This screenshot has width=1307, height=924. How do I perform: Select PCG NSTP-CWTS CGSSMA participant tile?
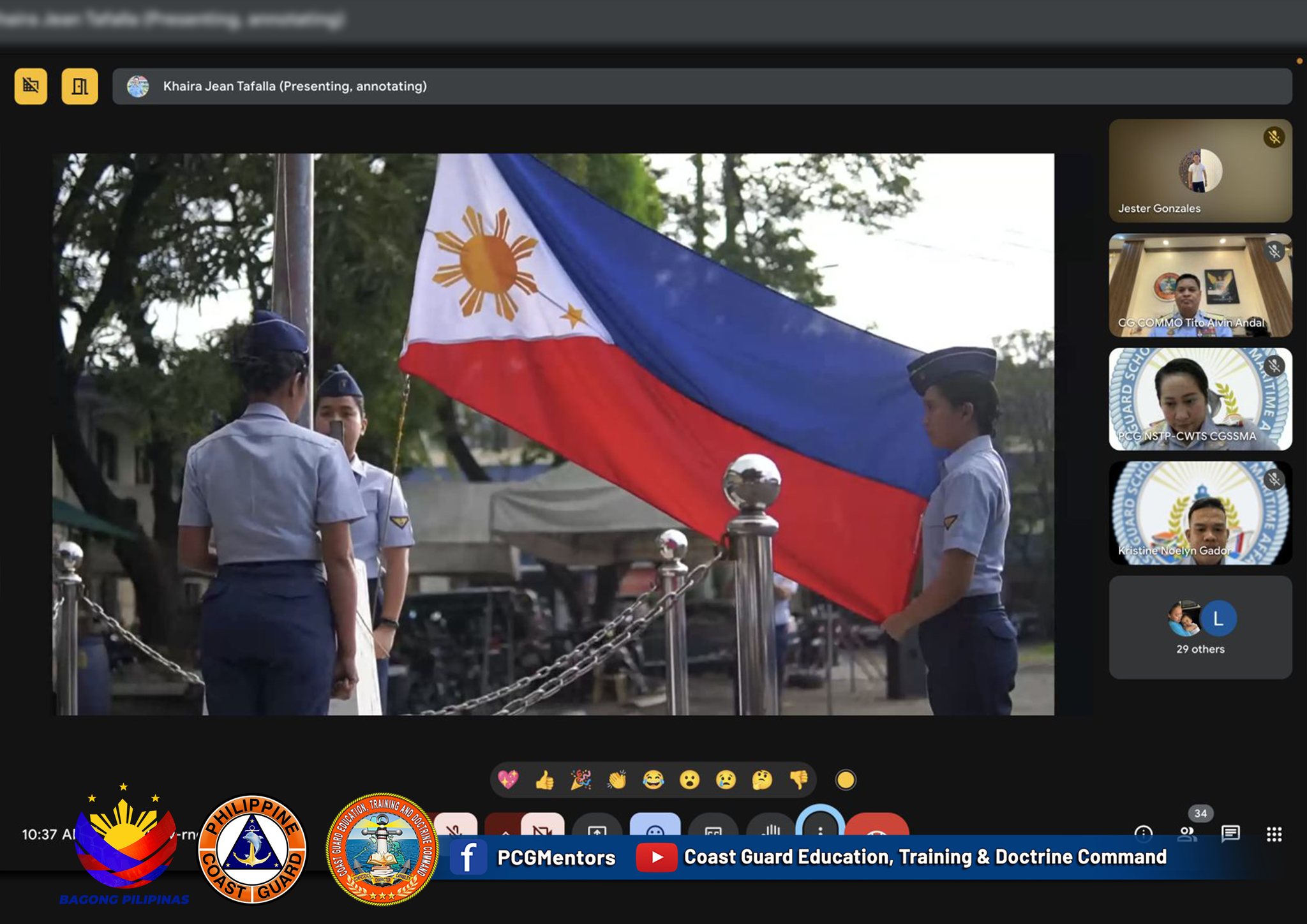[x=1200, y=399]
